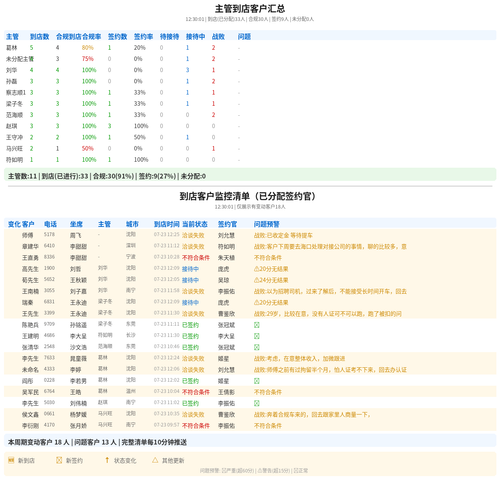The height and width of the screenshot is (493, 500).
Task: Click supervisor name 葛林 in summary table
Action: (x=11, y=48)
